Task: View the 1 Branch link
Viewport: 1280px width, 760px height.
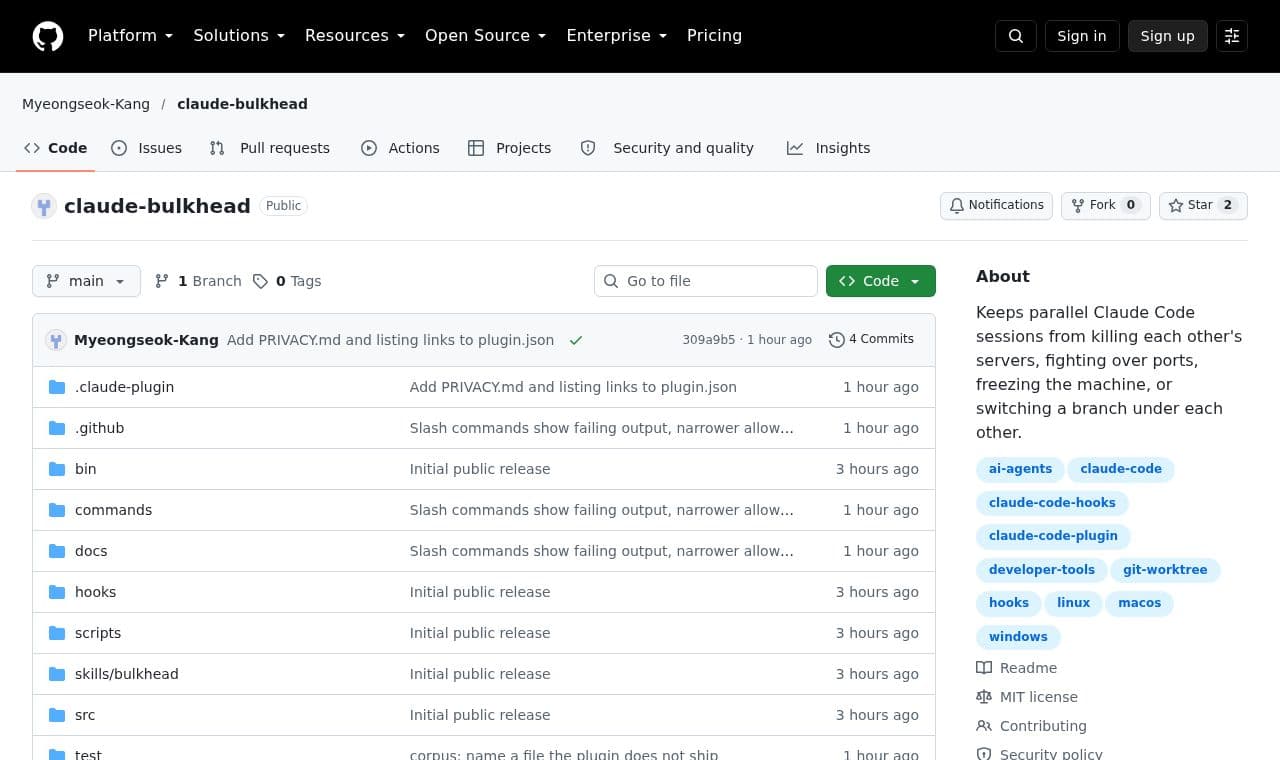Action: pos(198,281)
